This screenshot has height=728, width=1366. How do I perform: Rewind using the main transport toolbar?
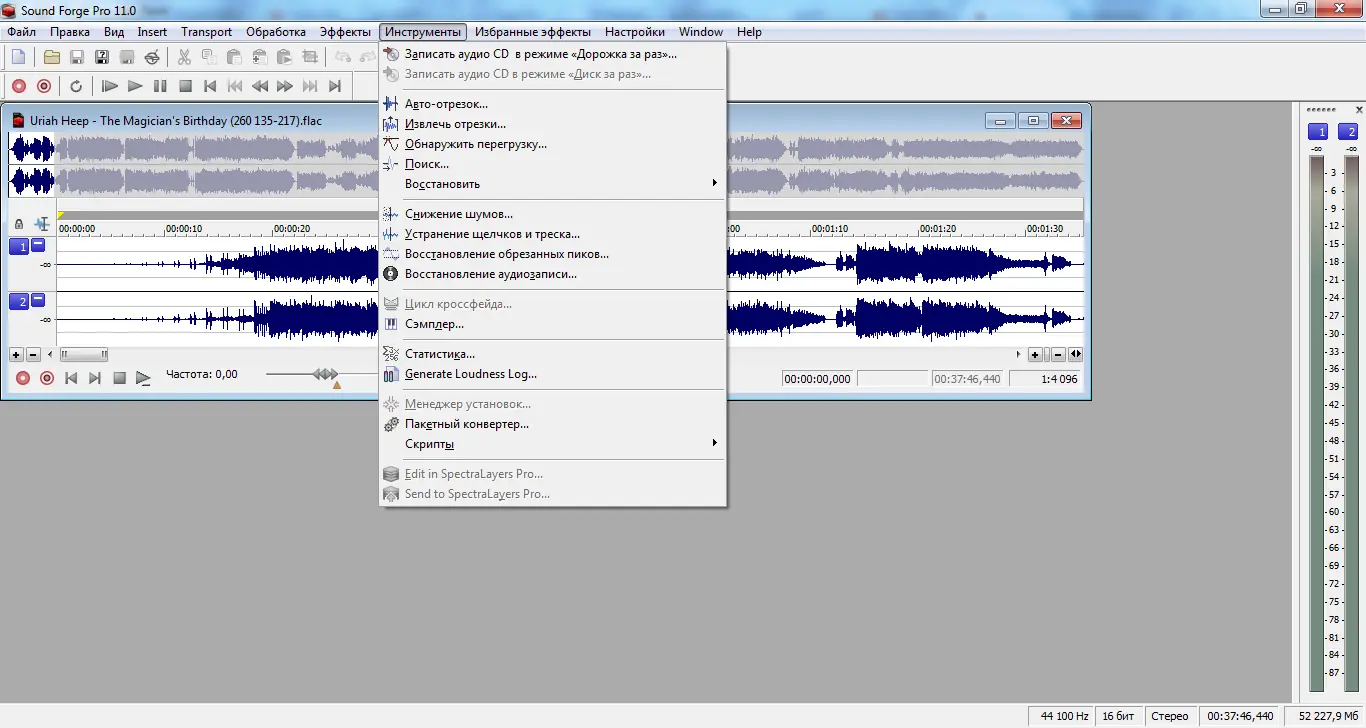coord(260,86)
